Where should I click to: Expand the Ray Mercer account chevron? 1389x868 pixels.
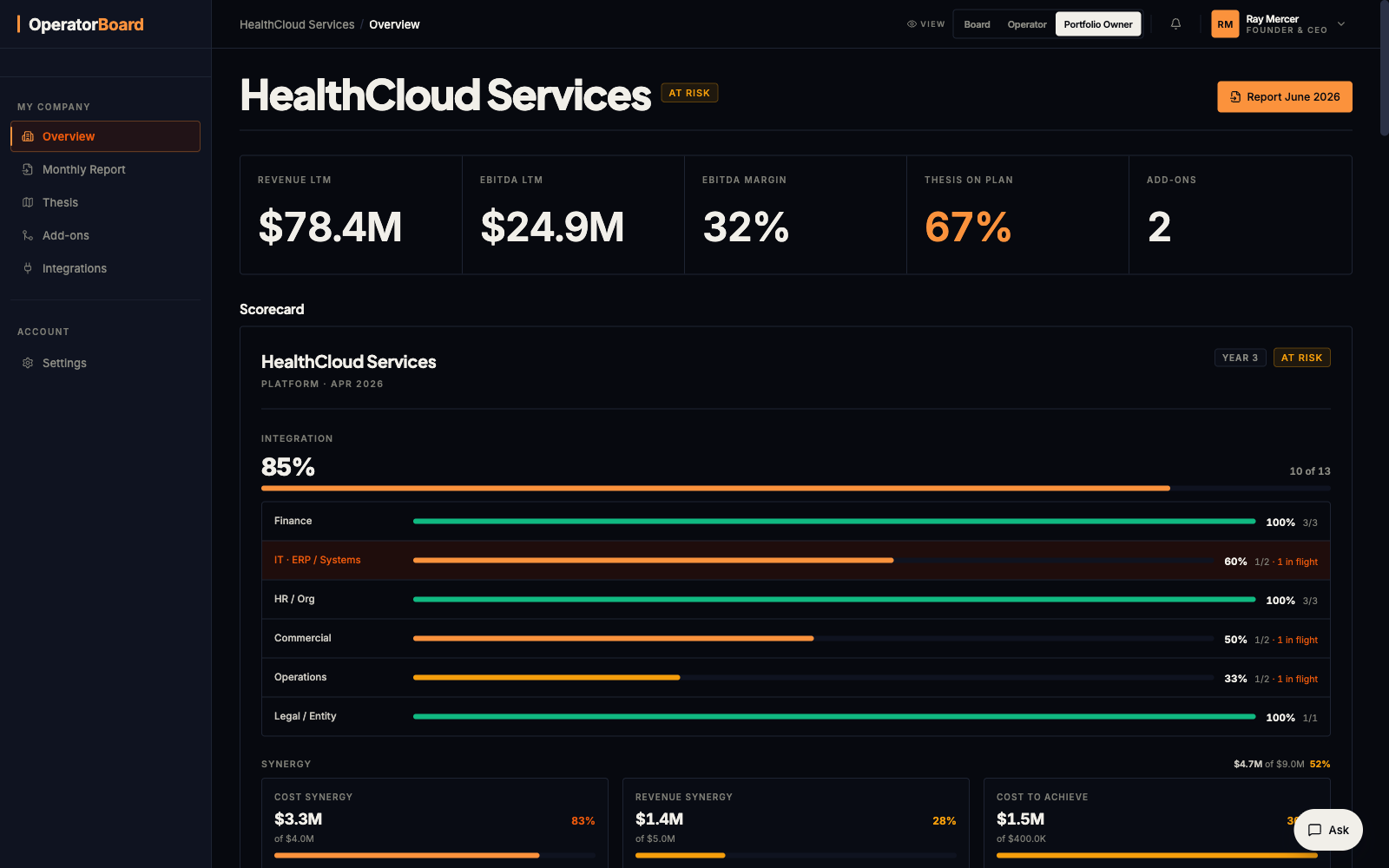pos(1341,24)
